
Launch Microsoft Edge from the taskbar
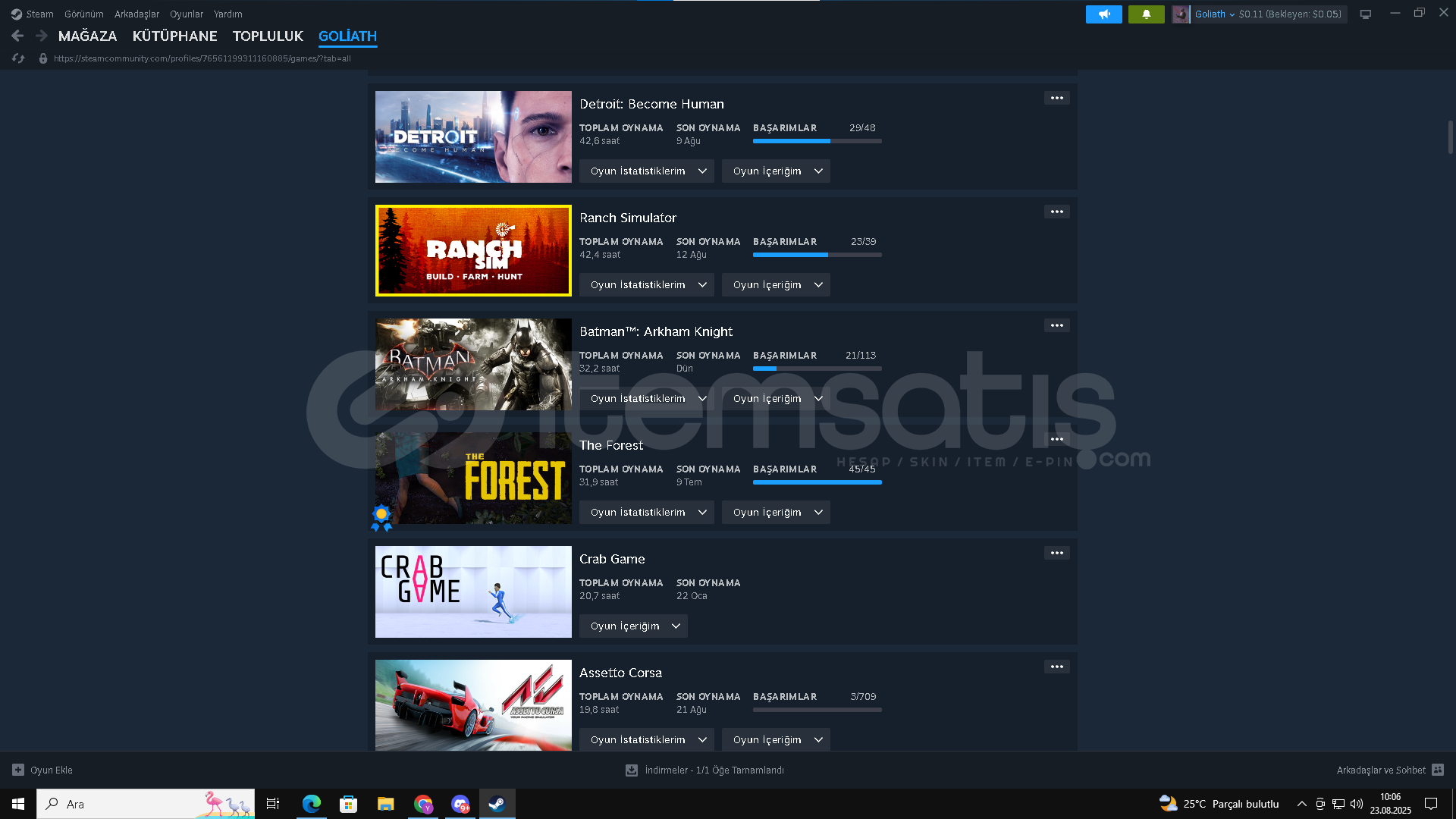311,804
